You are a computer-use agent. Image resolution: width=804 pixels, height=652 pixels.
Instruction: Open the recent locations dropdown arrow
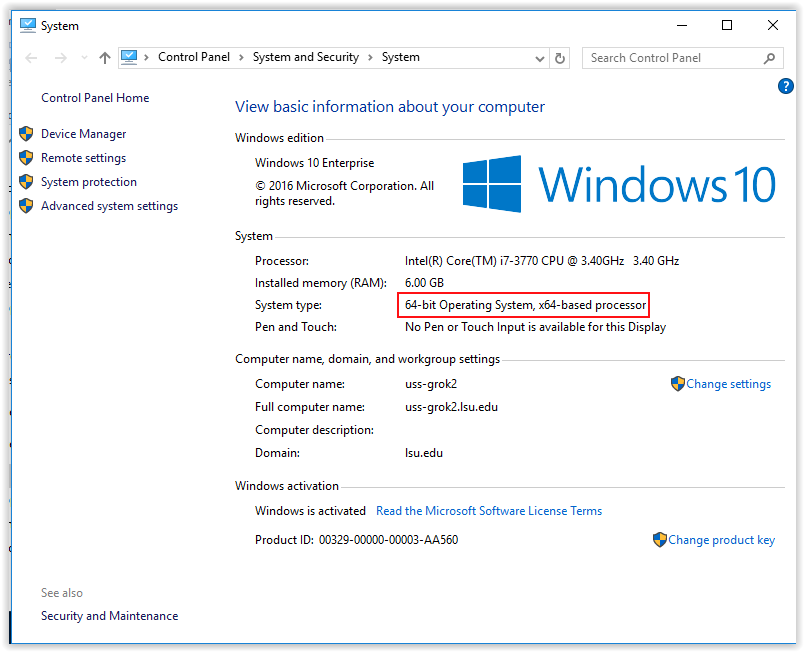tap(84, 58)
